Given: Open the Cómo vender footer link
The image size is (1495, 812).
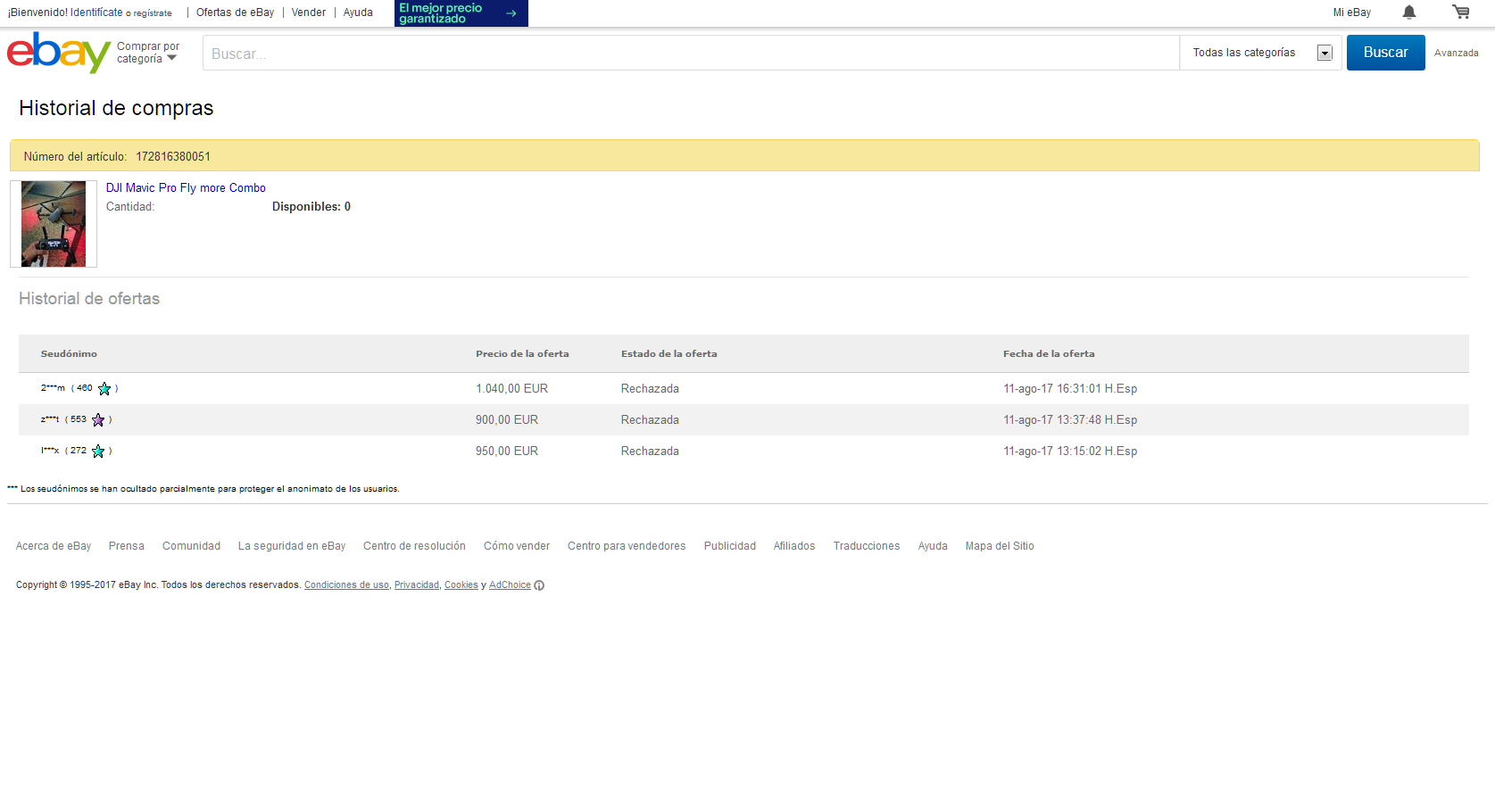Looking at the screenshot, I should [x=517, y=546].
